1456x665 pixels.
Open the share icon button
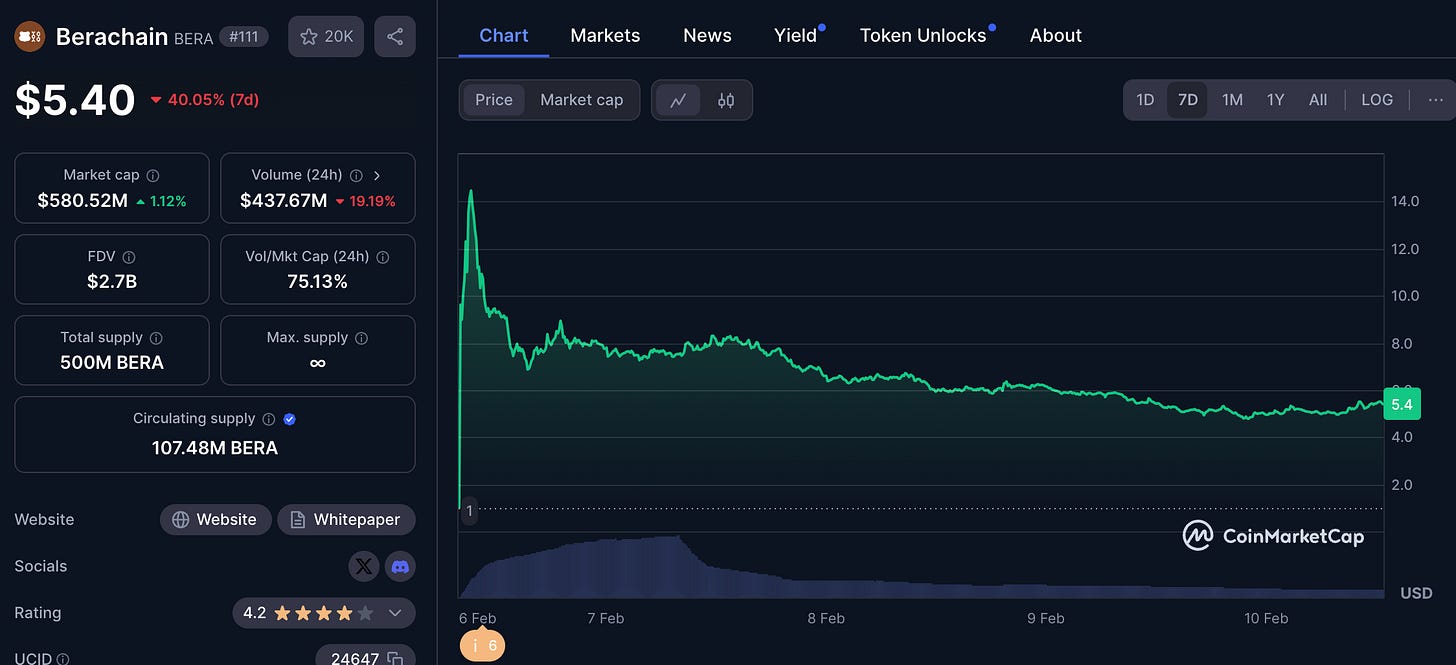pyautogui.click(x=395, y=37)
